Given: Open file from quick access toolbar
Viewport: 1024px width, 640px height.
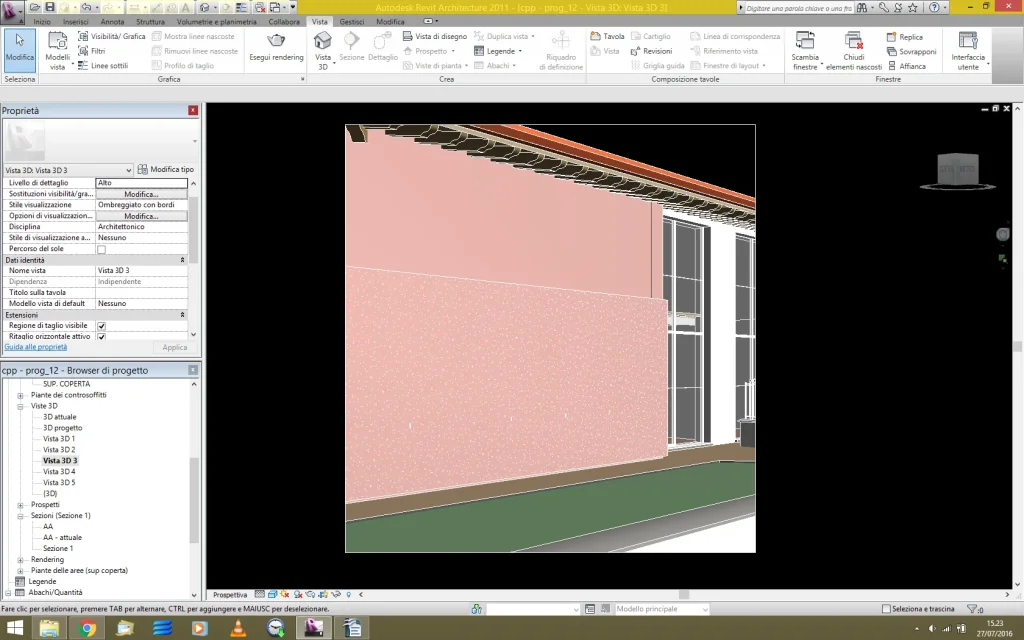Looking at the screenshot, I should point(35,7).
